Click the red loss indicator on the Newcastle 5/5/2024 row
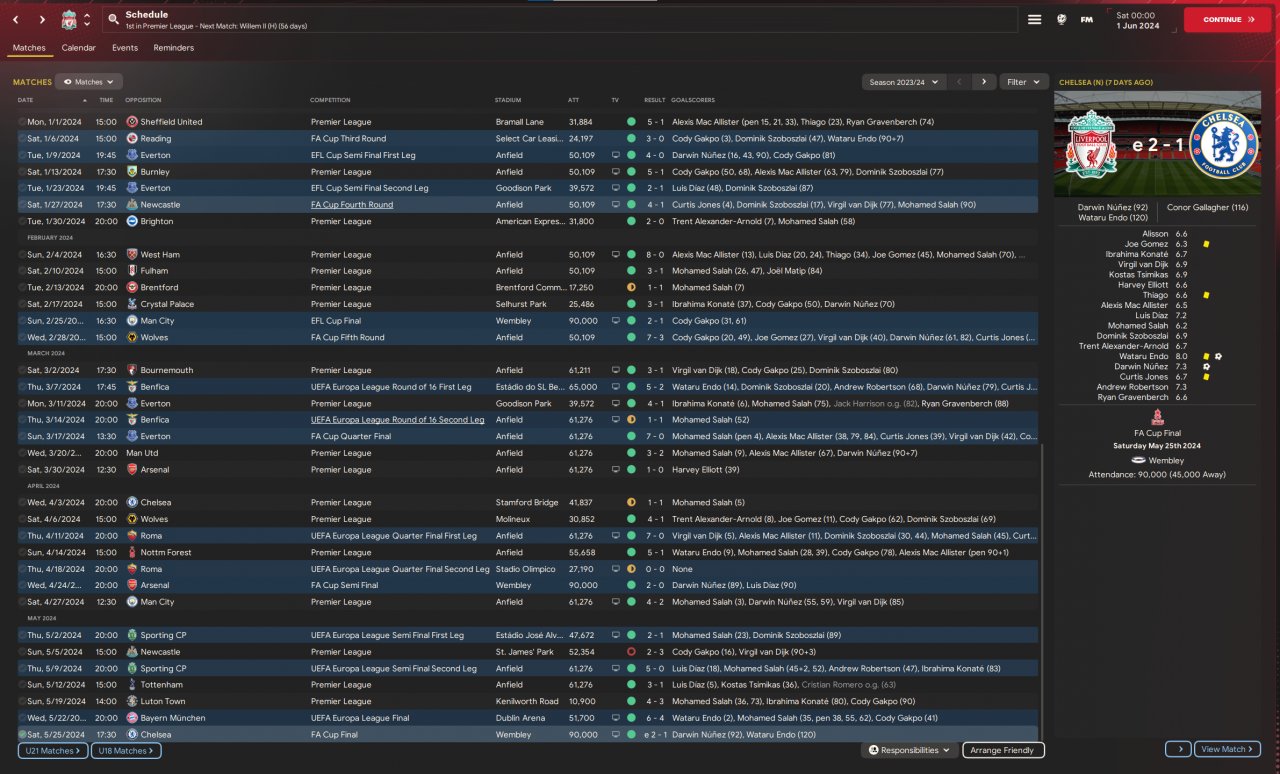1280x774 pixels. [x=631, y=652]
